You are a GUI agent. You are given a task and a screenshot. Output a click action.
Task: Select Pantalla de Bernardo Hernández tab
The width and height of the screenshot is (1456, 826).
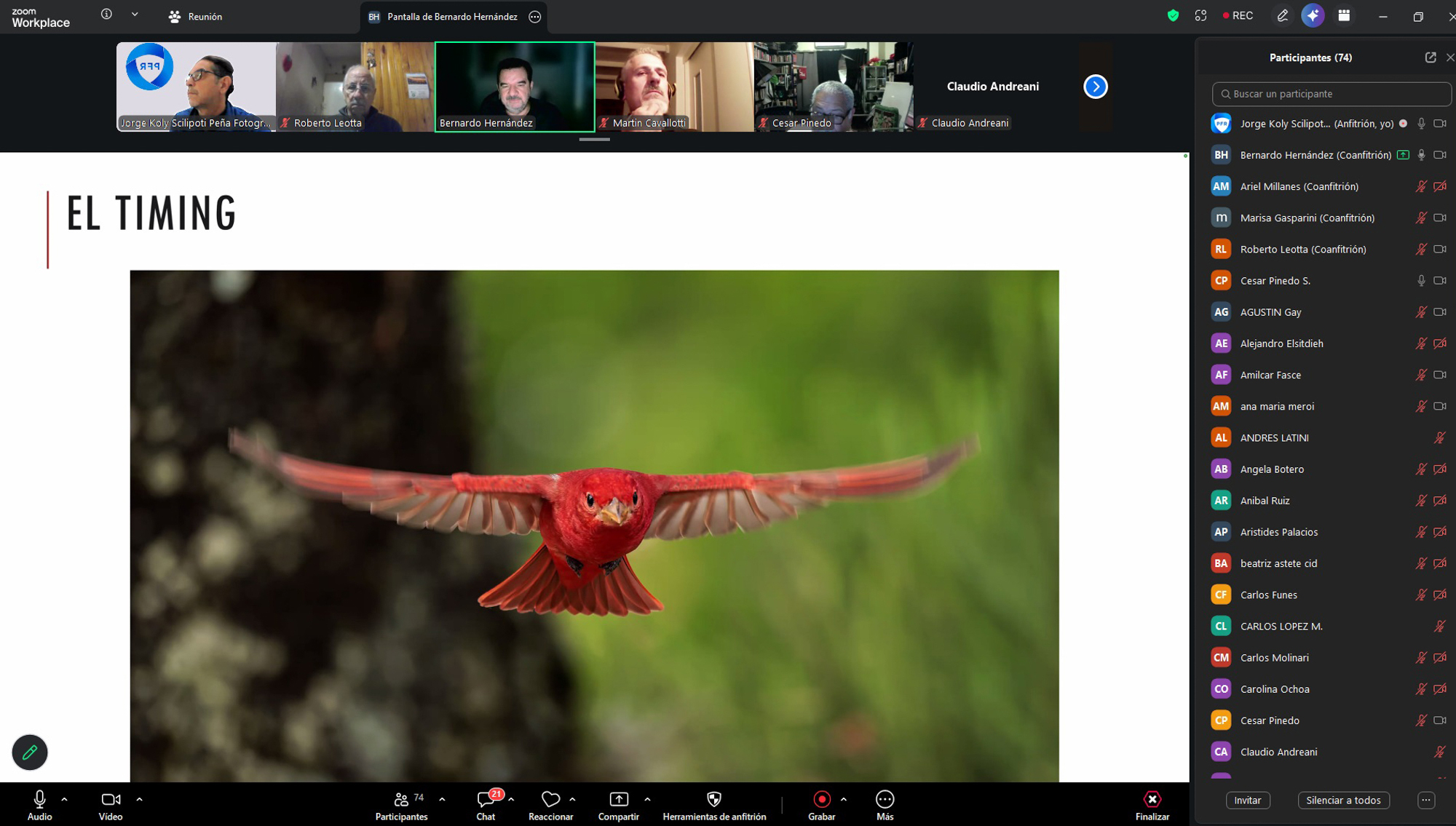coord(453,17)
